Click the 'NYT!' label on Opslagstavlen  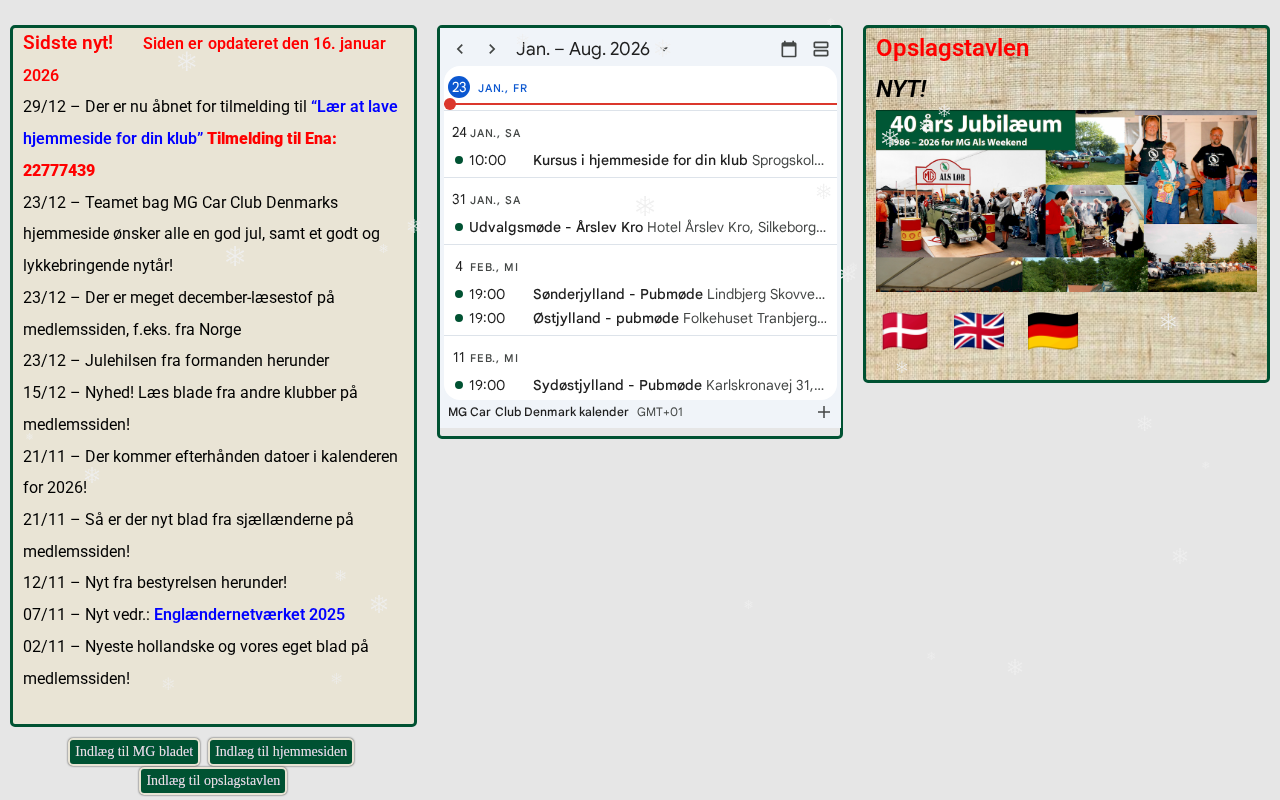[901, 89]
